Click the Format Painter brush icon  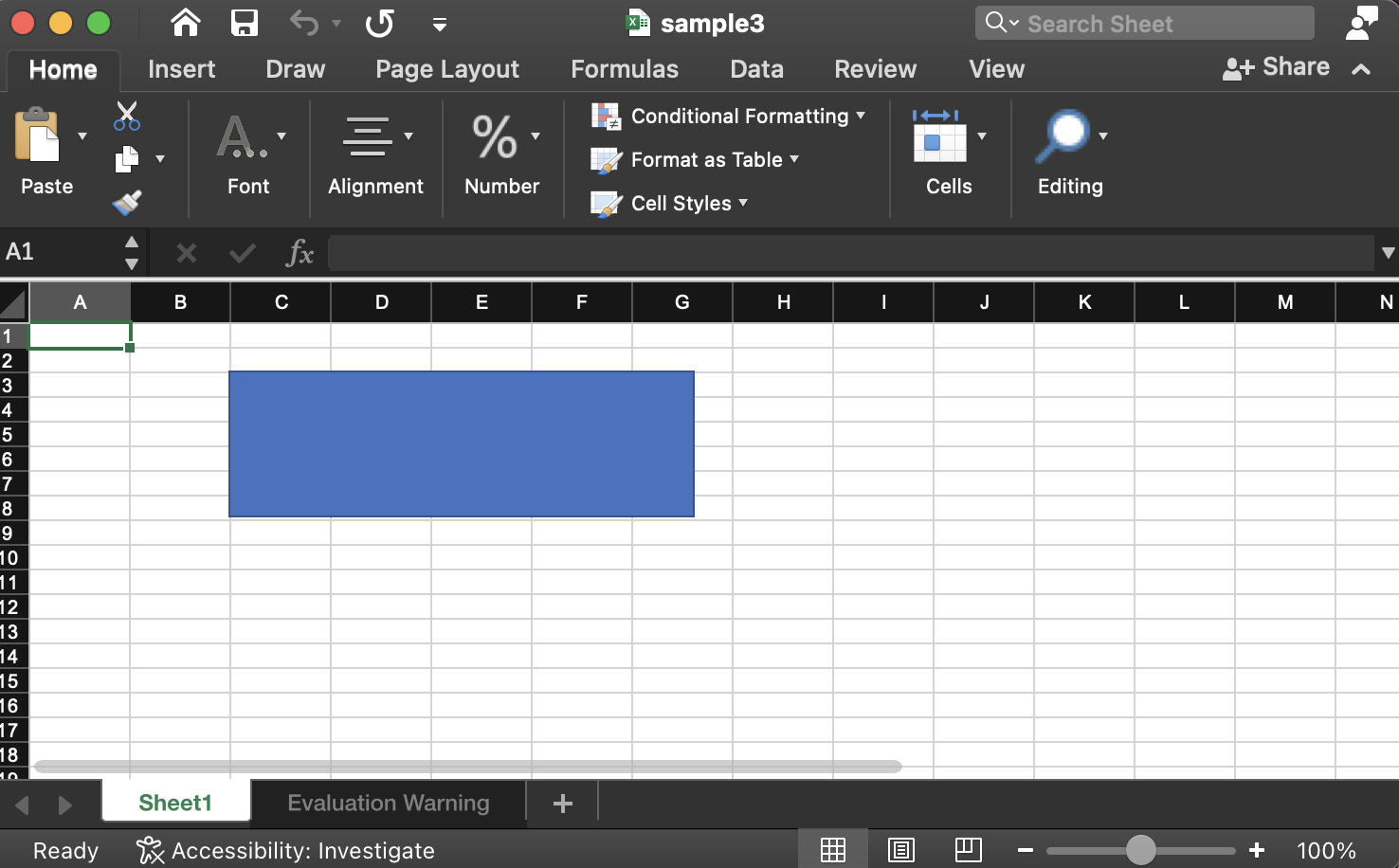tap(126, 202)
